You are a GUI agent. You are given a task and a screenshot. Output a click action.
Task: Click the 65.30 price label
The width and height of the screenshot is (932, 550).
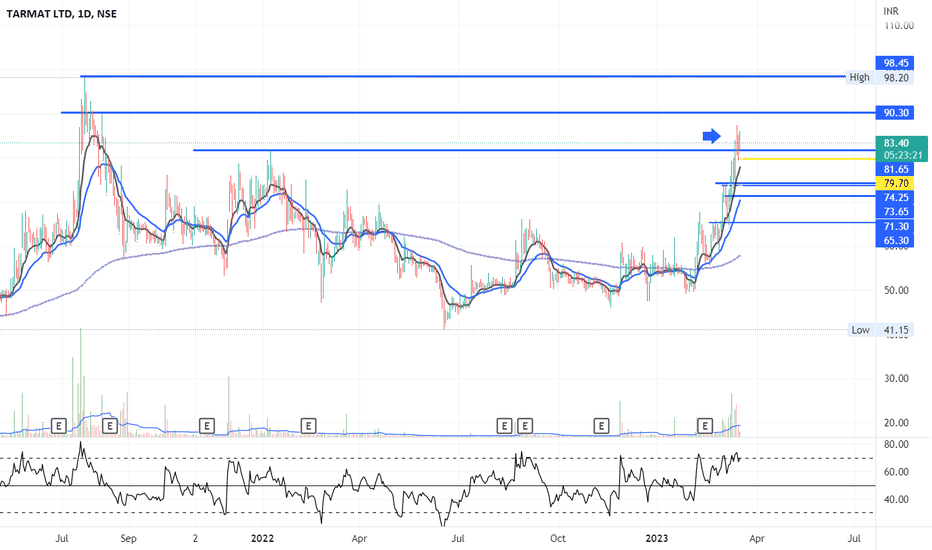(895, 241)
